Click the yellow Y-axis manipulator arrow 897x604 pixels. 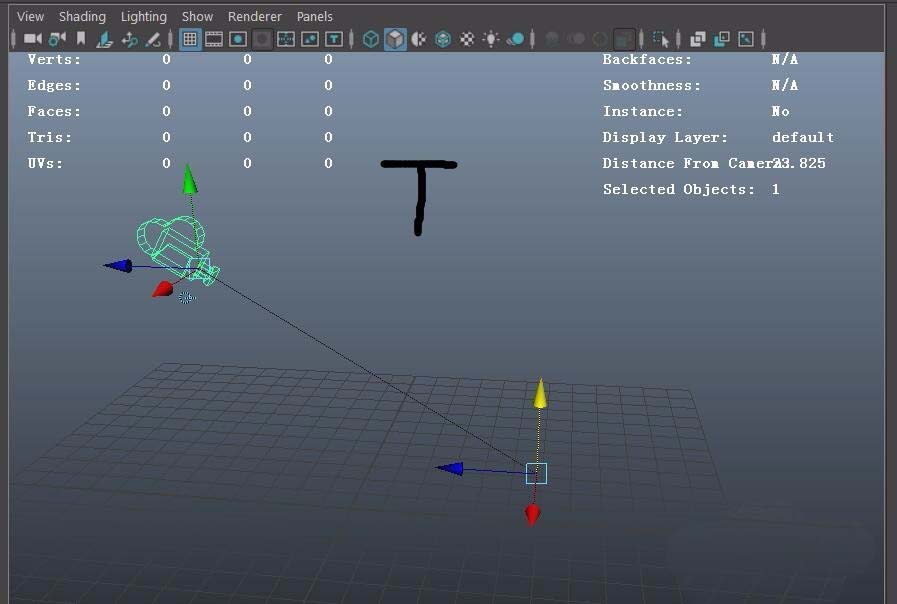pyautogui.click(x=540, y=394)
